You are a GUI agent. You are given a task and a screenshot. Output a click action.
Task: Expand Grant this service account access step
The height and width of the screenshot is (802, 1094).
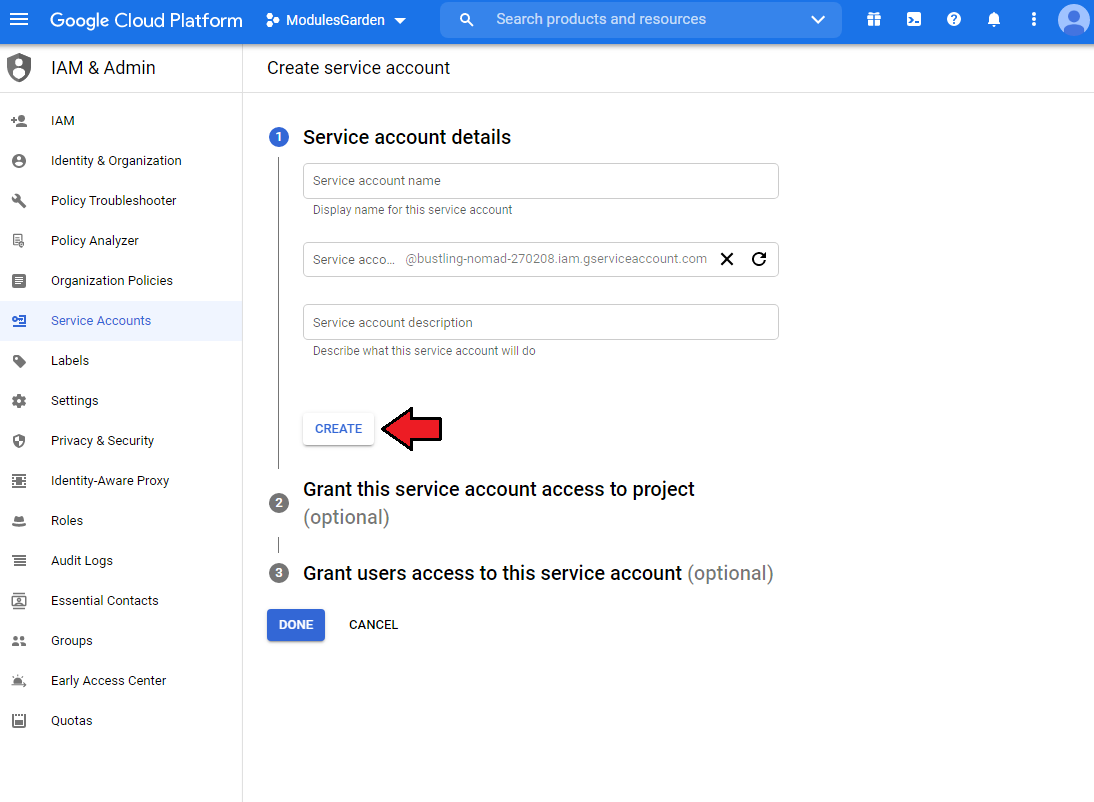point(498,503)
